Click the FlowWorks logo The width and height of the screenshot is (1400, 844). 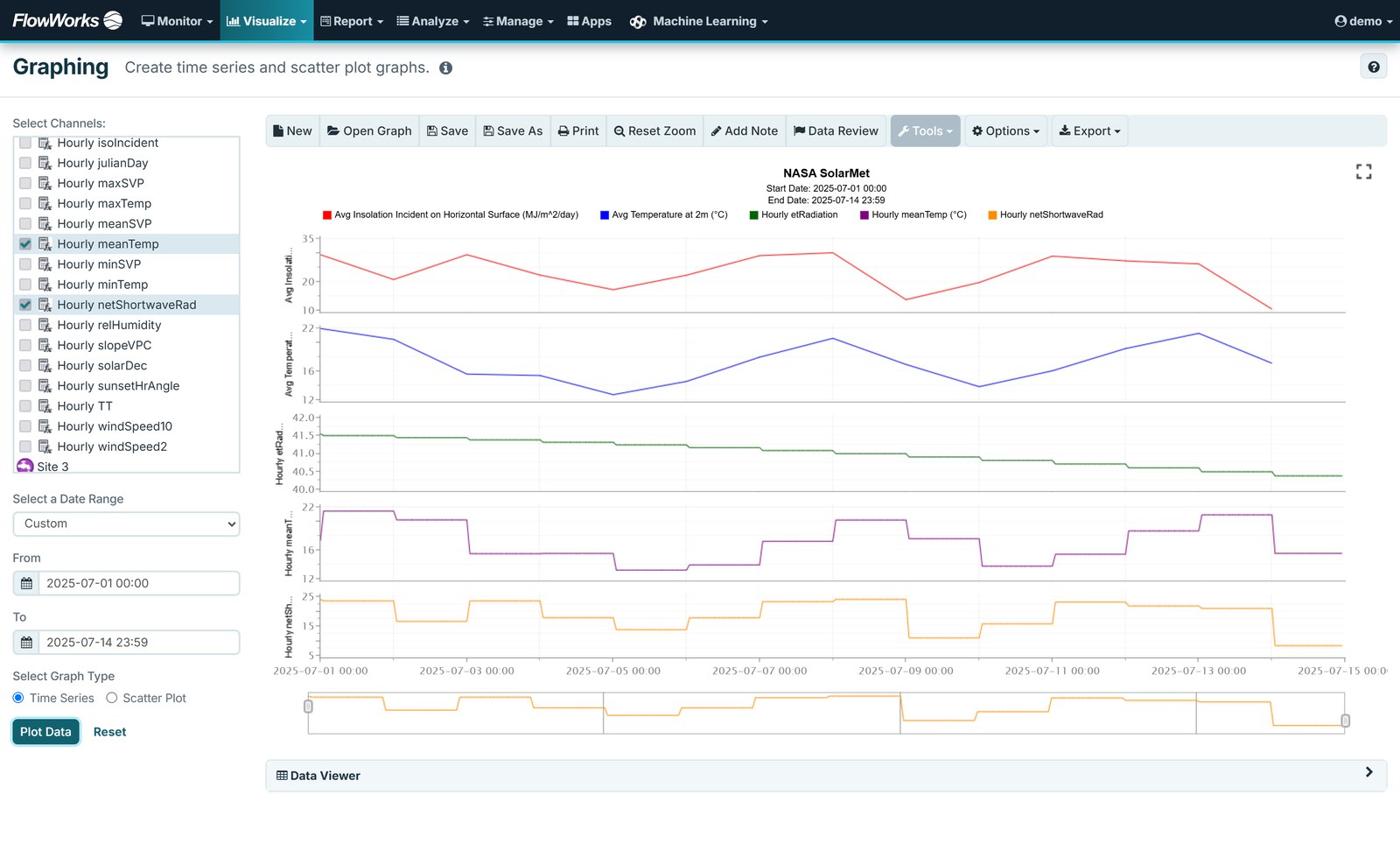(x=67, y=20)
